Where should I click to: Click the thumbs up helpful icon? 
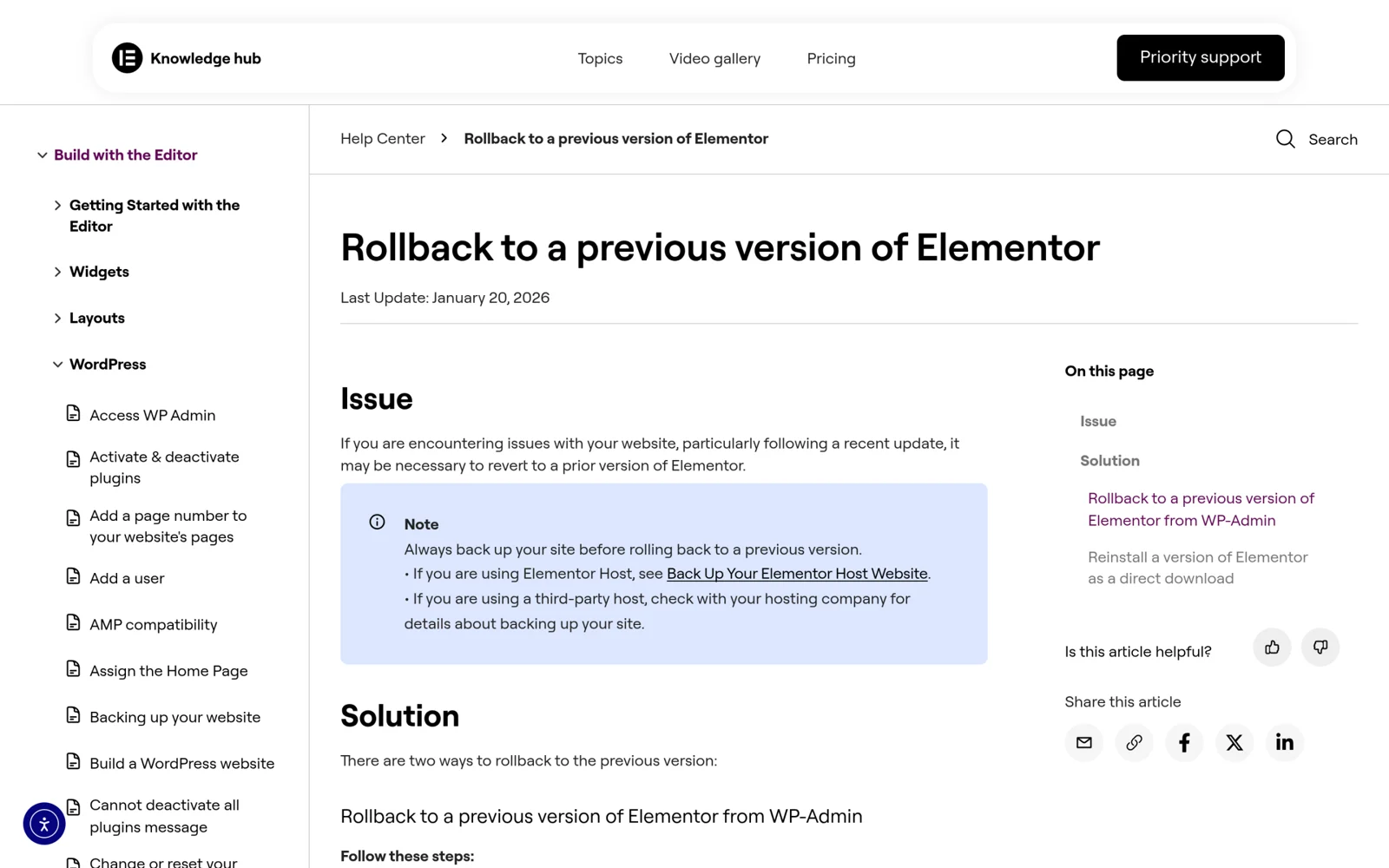point(1272,648)
